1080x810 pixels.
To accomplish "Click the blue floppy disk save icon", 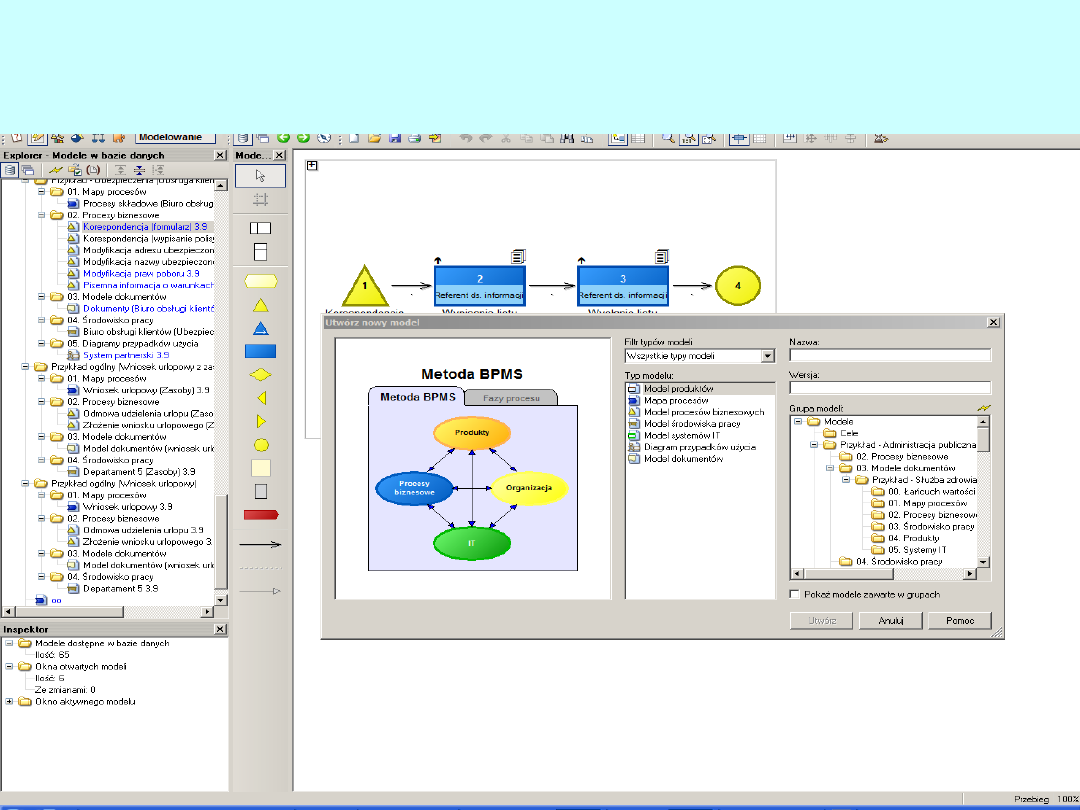I will point(395,138).
